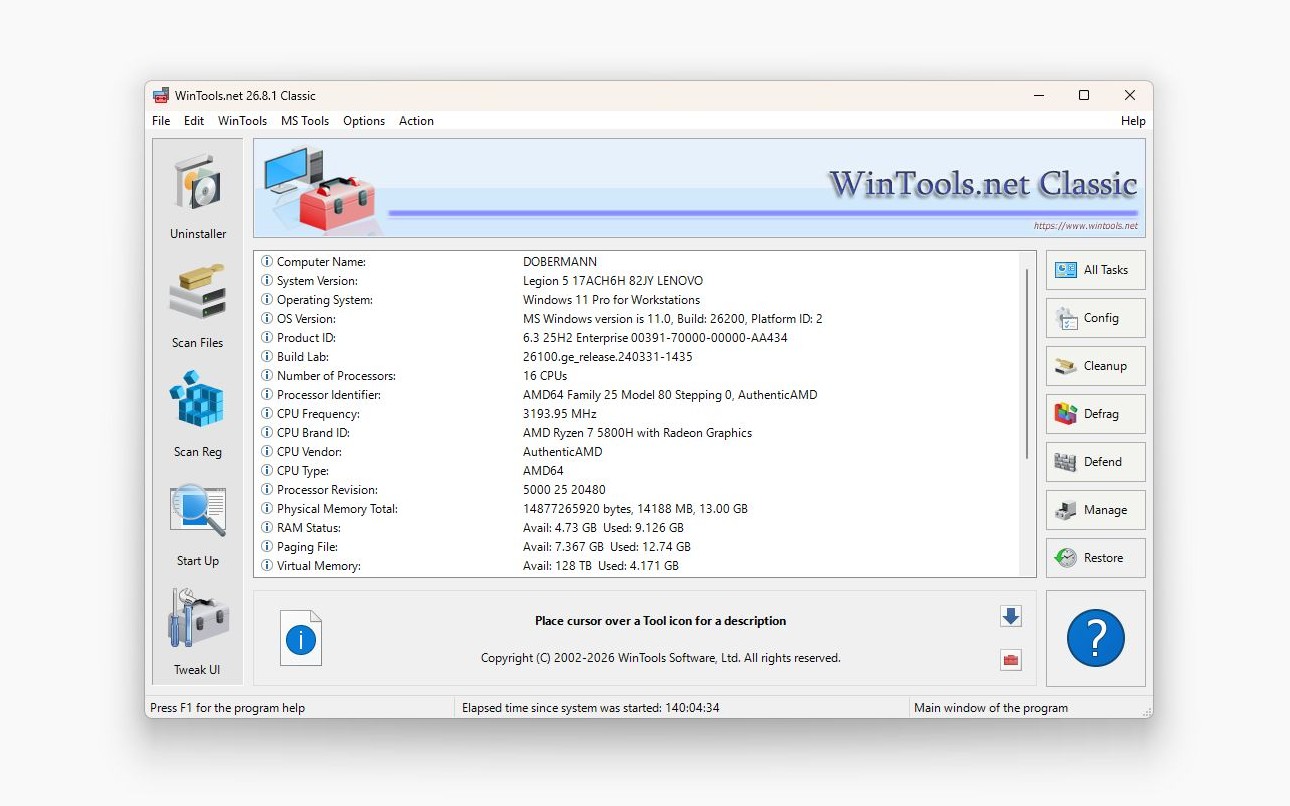
Task: Select the Physical Memory Total value
Action: click(x=635, y=509)
